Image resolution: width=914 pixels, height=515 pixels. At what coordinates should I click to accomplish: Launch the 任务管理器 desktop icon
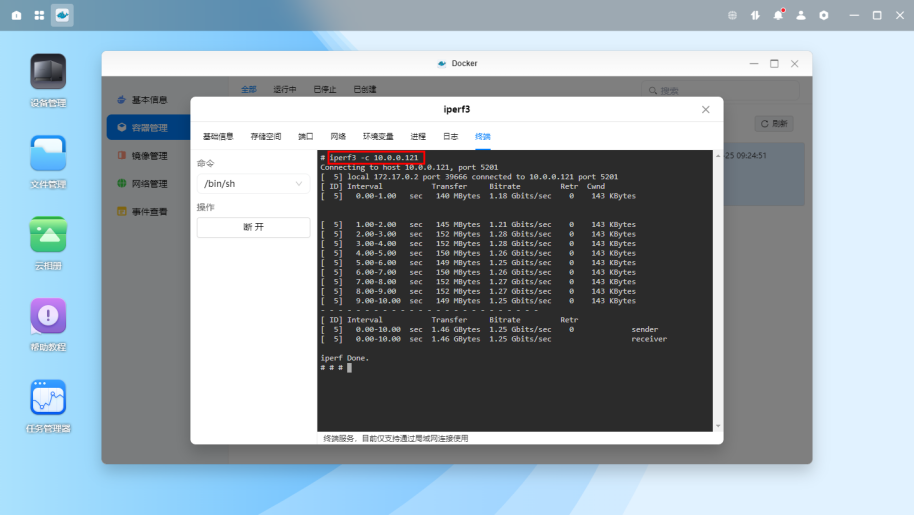48,398
